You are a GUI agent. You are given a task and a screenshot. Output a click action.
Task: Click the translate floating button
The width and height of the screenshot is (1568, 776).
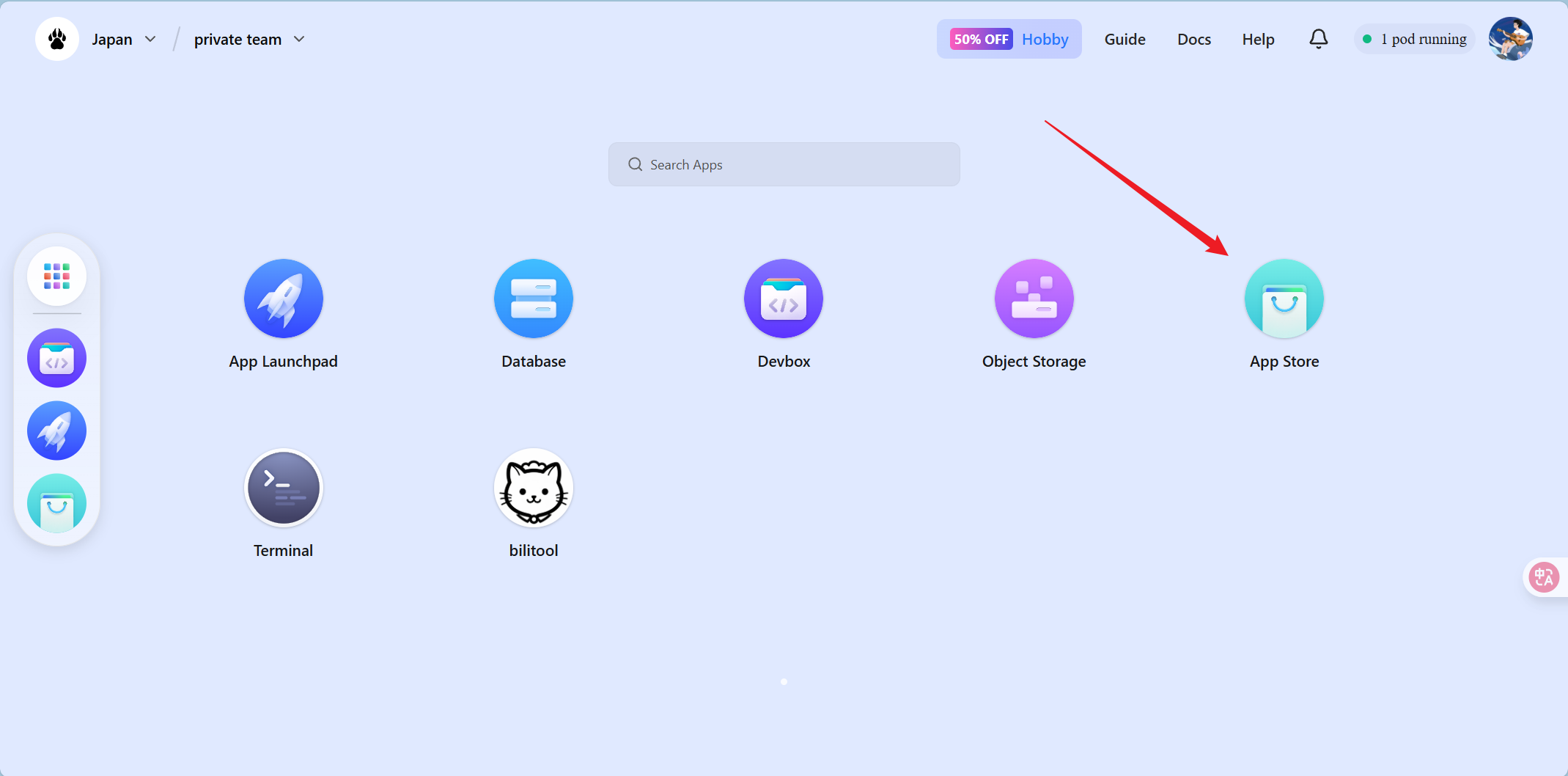pos(1544,577)
